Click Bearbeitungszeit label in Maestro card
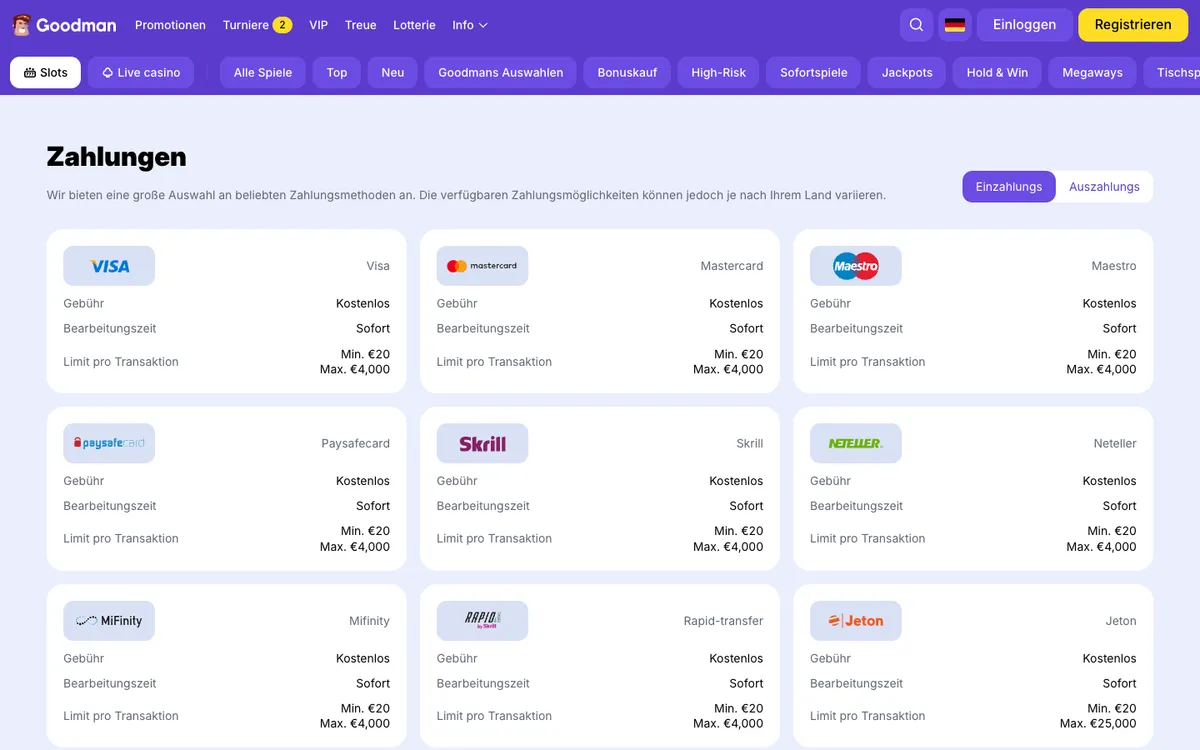1200x750 pixels. coord(856,328)
